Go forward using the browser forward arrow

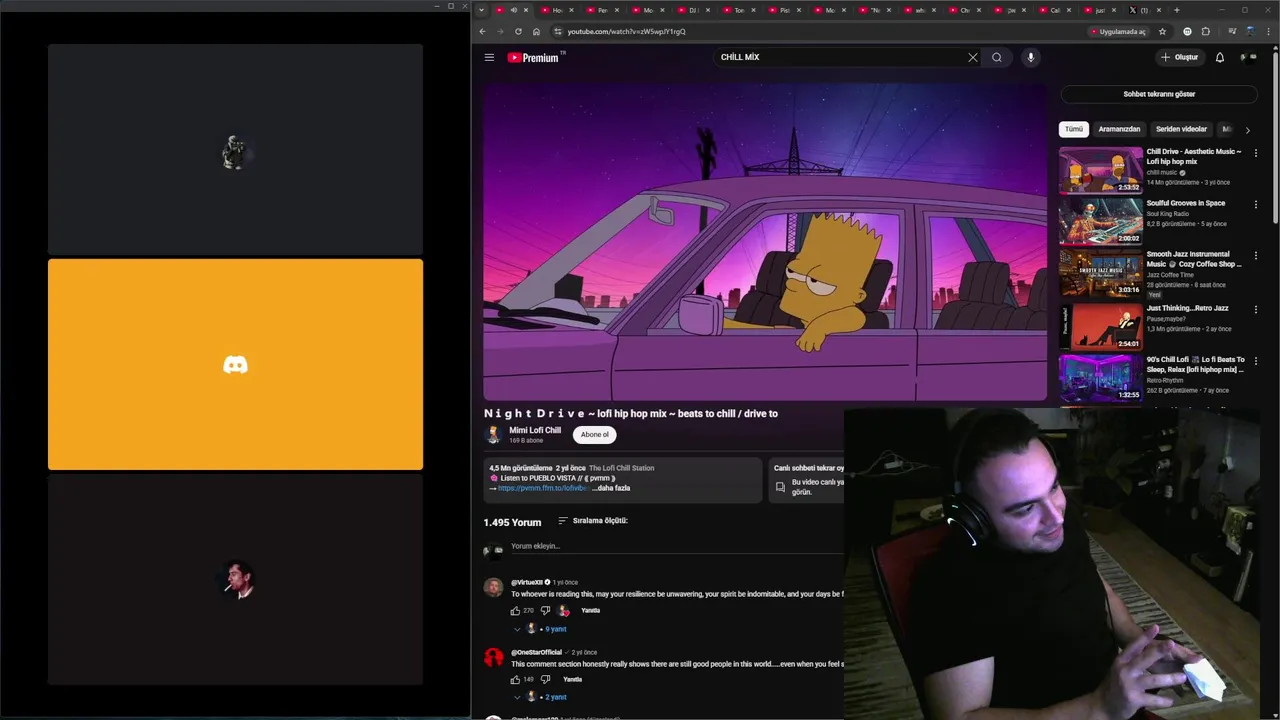coord(500,31)
